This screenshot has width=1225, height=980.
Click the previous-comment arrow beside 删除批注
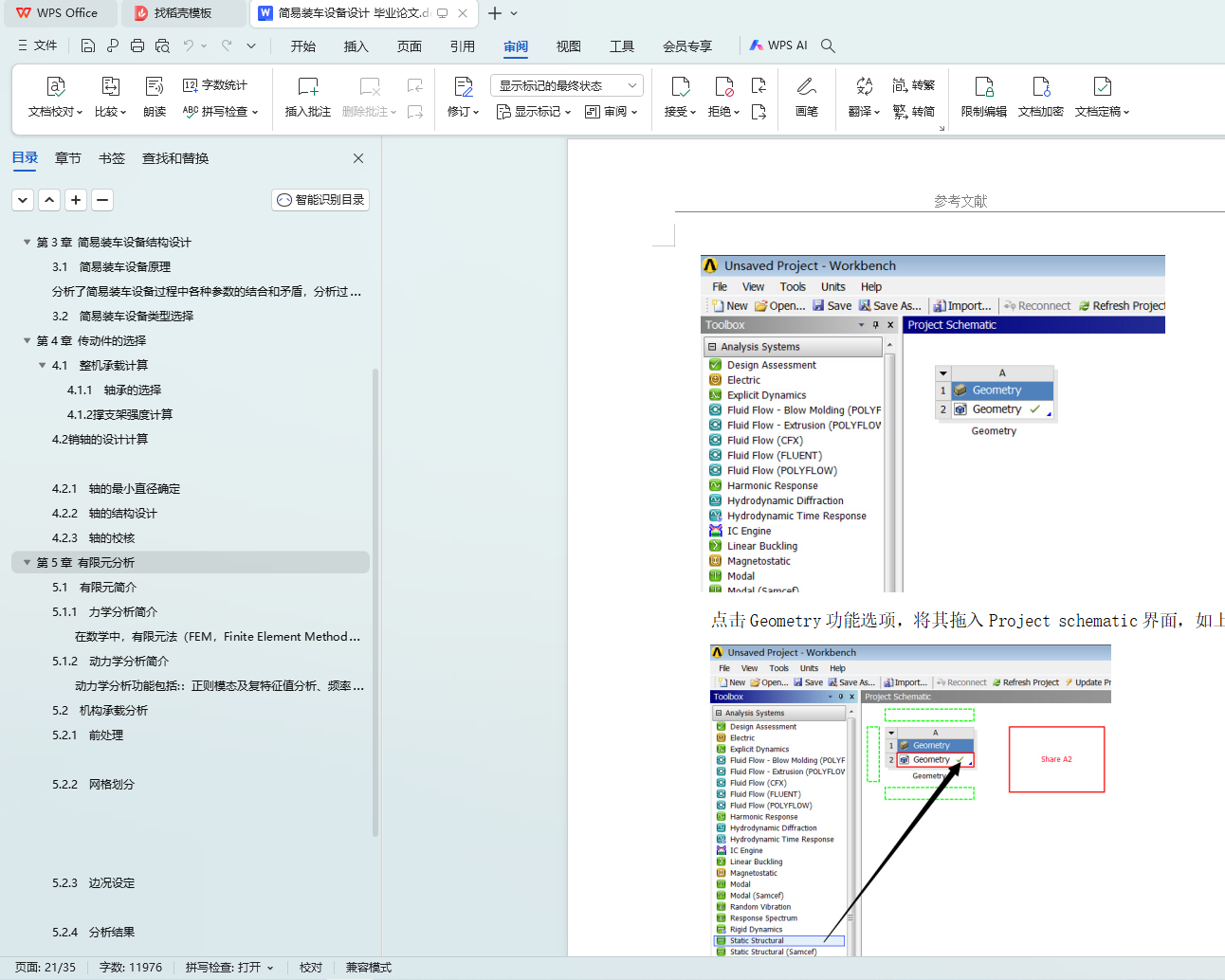pyautogui.click(x=414, y=85)
